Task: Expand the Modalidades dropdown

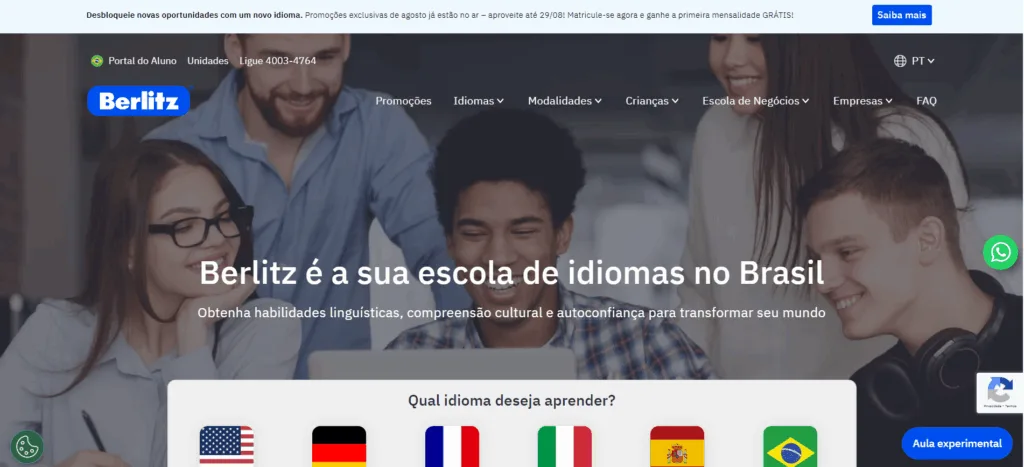Action: [x=565, y=101]
